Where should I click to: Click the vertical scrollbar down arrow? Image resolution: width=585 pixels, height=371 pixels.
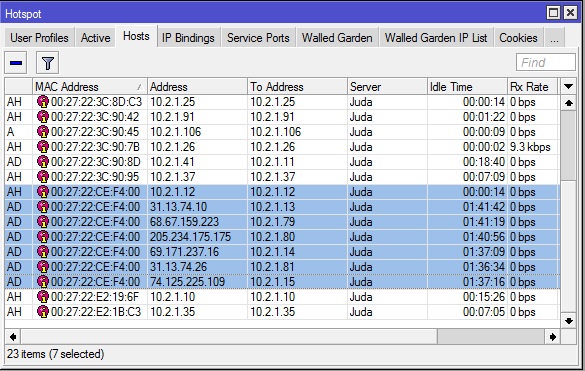(x=569, y=321)
